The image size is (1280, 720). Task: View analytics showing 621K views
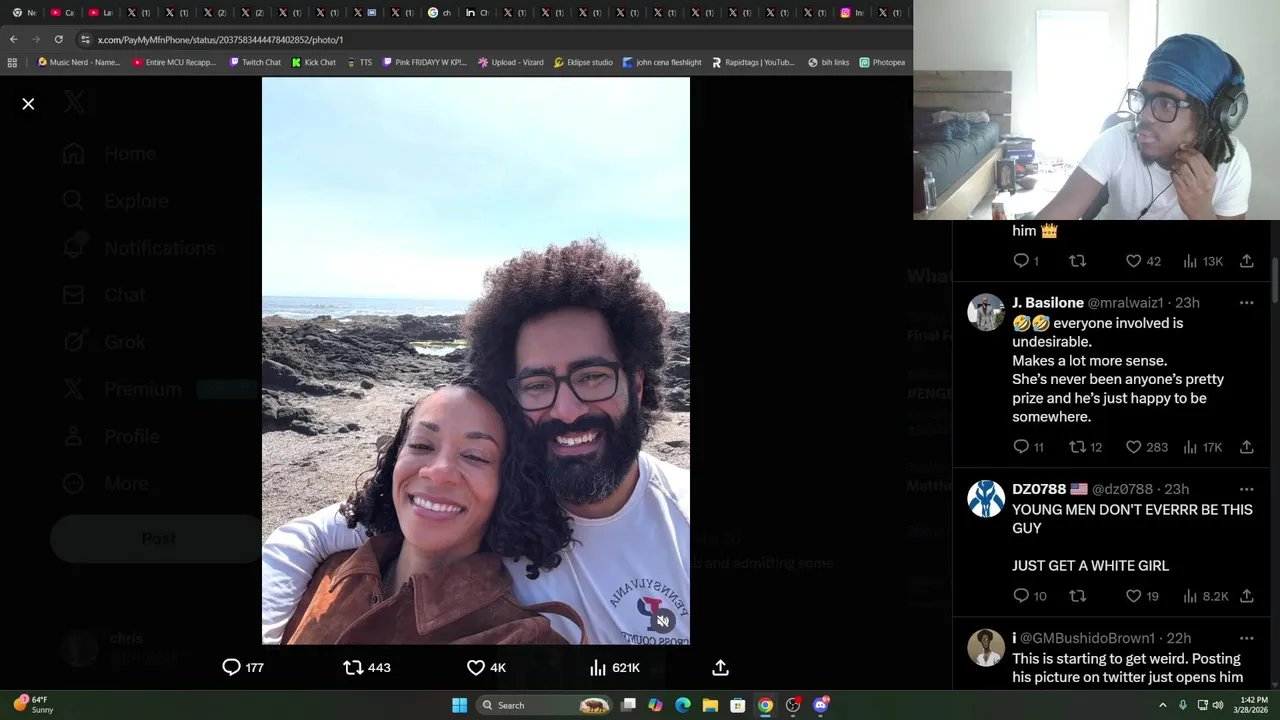(614, 668)
